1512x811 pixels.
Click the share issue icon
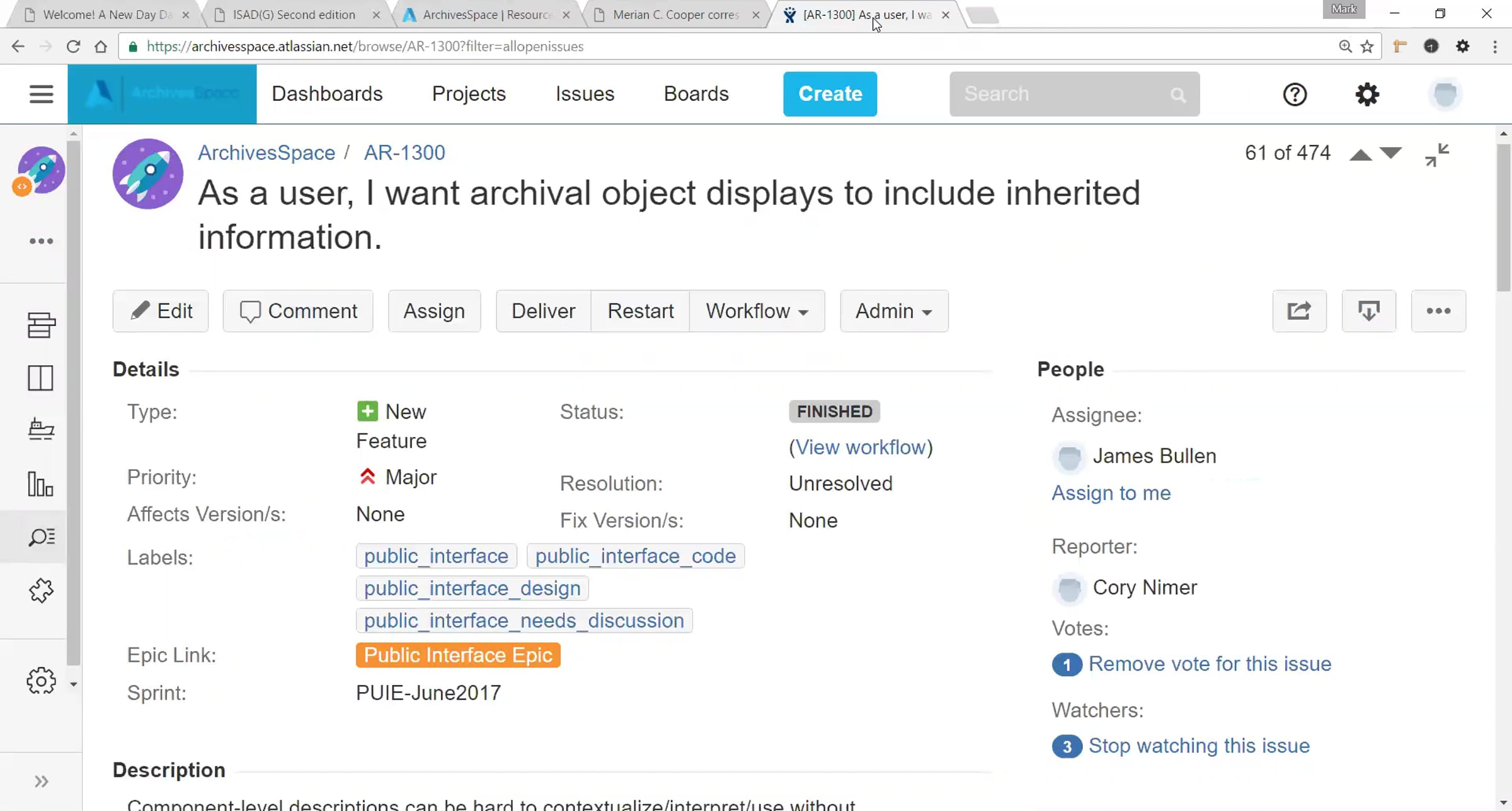(1299, 311)
